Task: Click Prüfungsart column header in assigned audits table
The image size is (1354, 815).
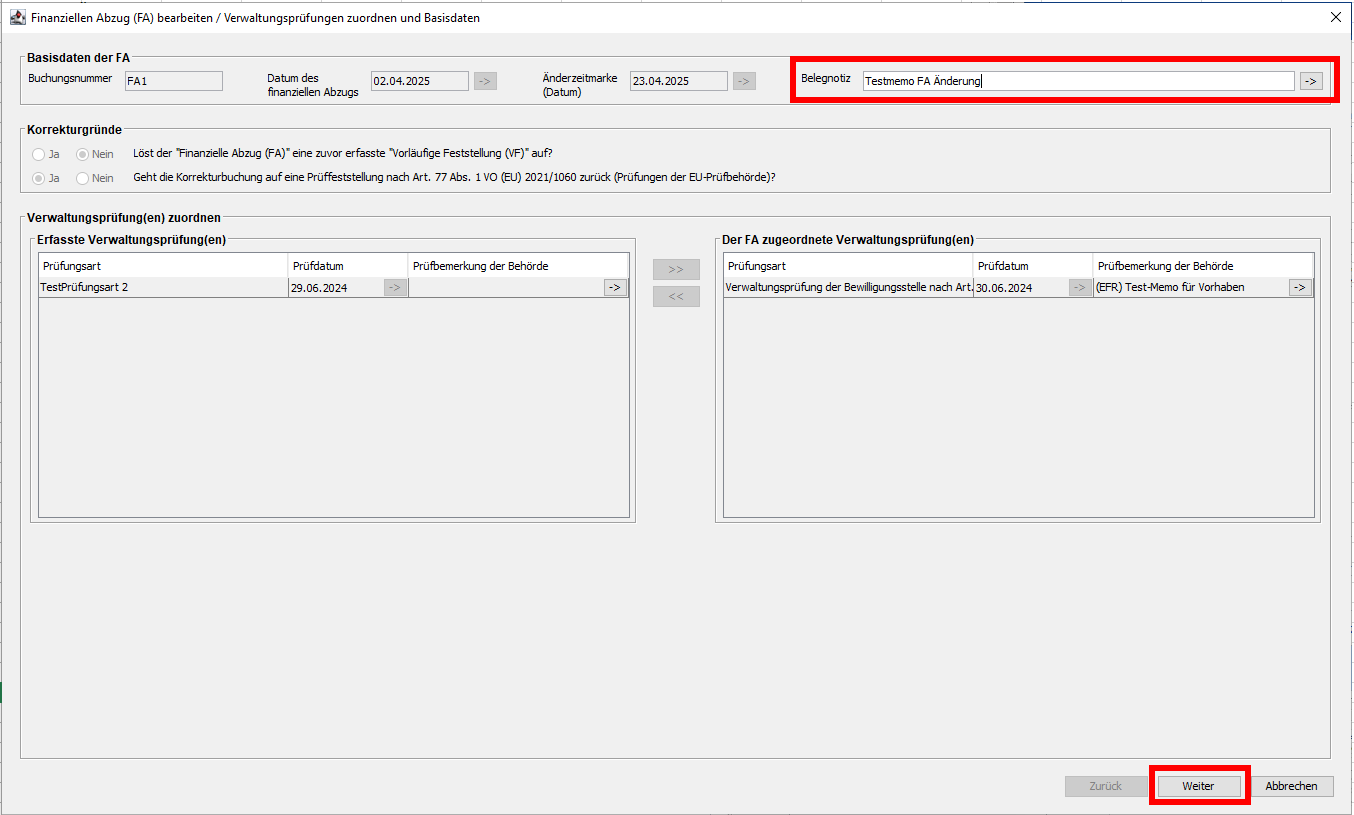Action: click(x=846, y=266)
